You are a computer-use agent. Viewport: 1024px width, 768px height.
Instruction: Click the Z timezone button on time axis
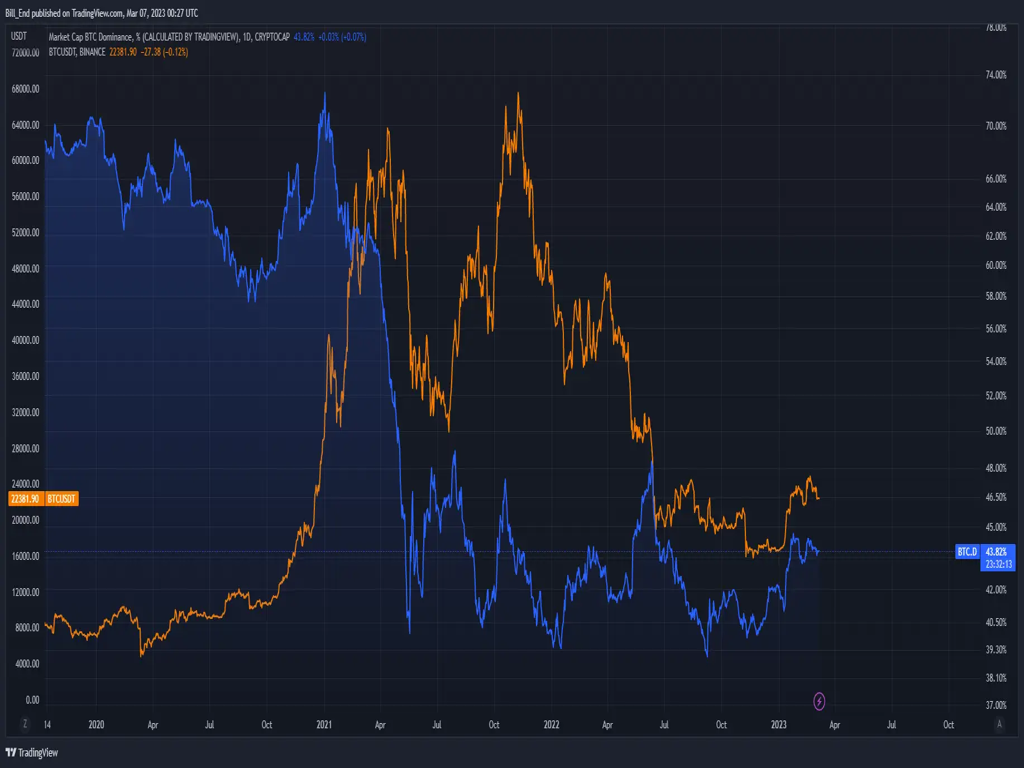point(26,723)
